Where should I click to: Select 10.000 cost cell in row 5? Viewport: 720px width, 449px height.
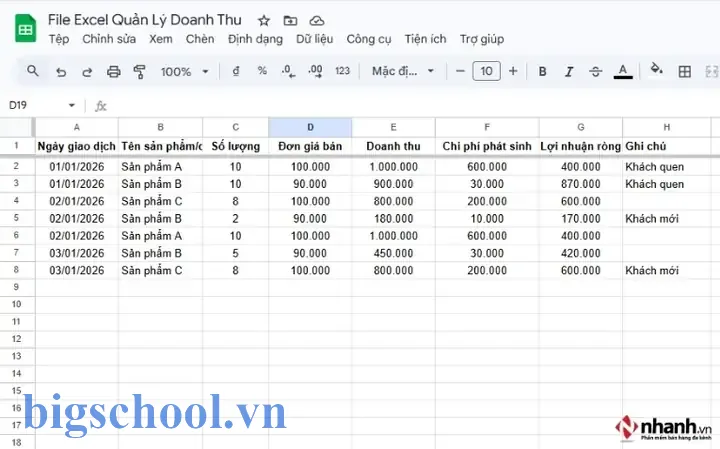[487, 219]
